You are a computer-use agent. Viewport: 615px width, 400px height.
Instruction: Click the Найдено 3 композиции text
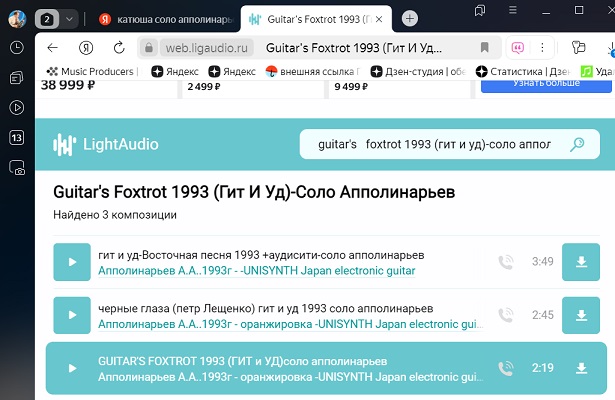click(x=115, y=215)
